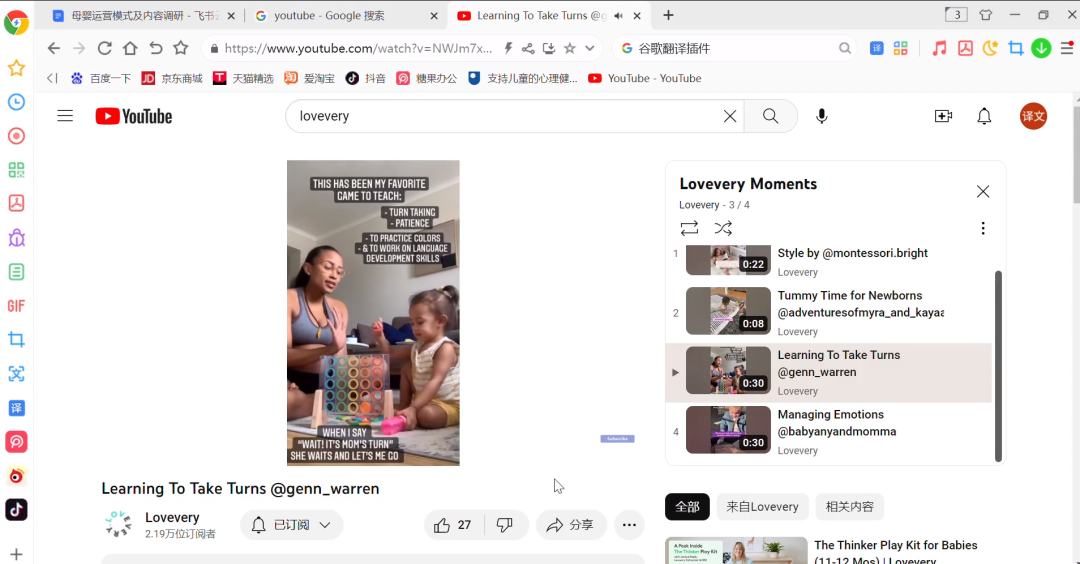The height and width of the screenshot is (564, 1080).
Task: Select Learning To Take Turns playlist item
Action: (x=830, y=373)
